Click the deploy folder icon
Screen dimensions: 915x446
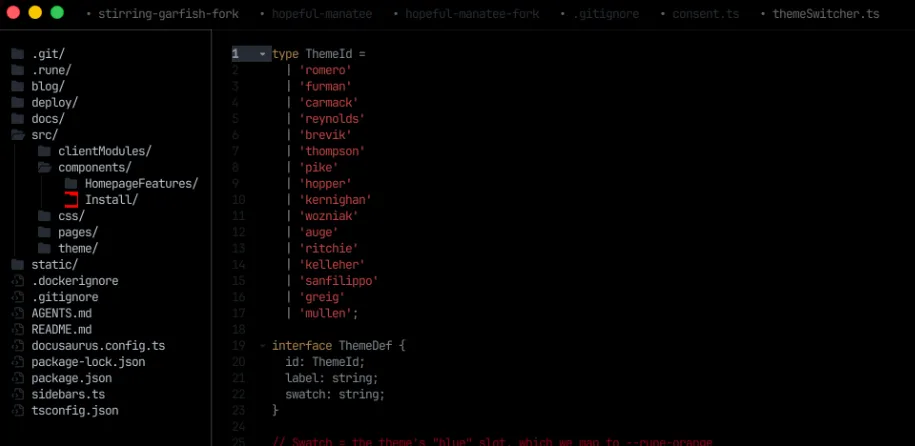[x=18, y=103]
